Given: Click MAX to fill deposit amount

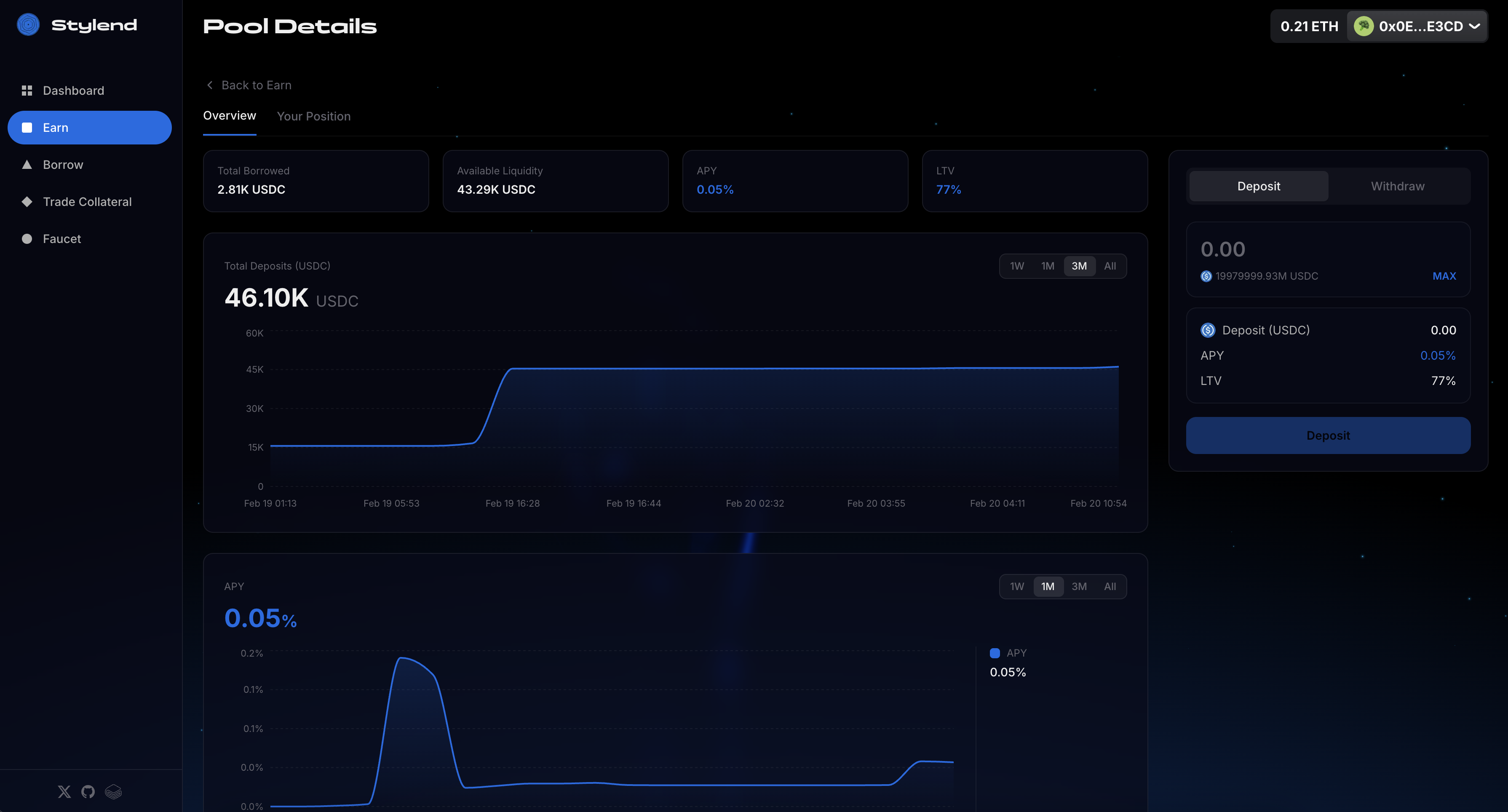Looking at the screenshot, I should click(1444, 276).
